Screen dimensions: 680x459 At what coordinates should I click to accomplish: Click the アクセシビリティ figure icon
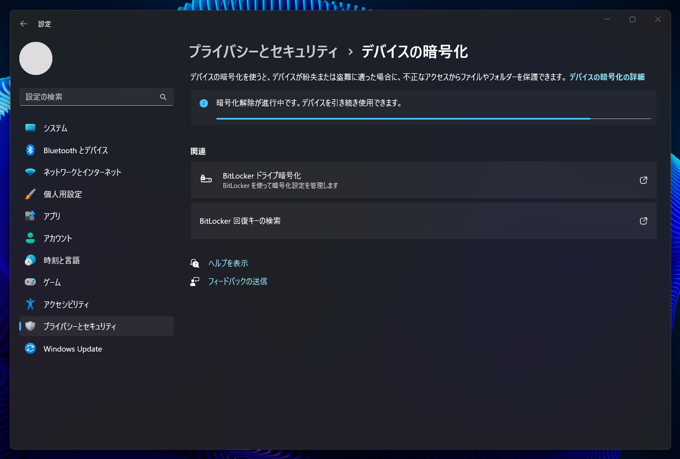[x=30, y=304]
